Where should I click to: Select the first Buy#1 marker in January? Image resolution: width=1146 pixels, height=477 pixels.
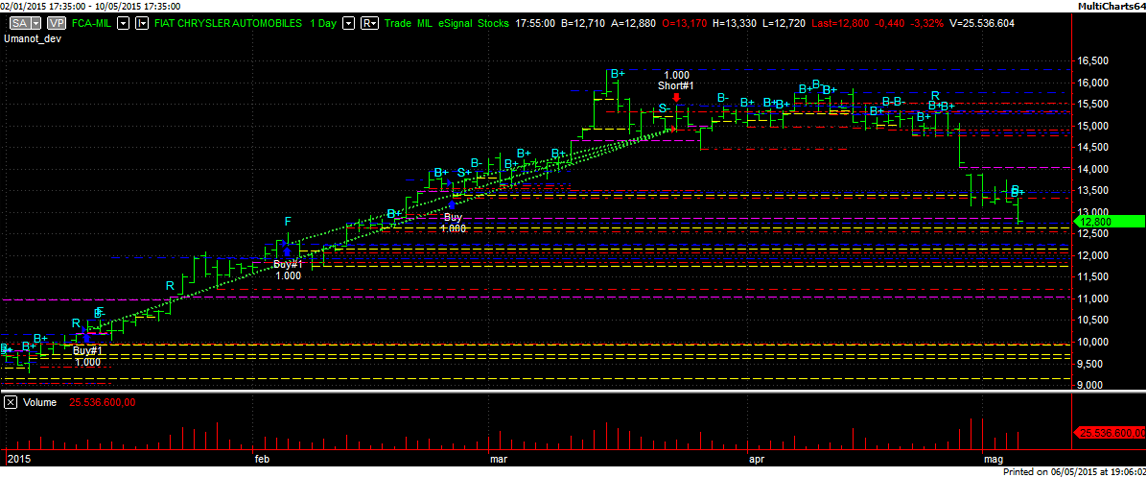(x=87, y=338)
